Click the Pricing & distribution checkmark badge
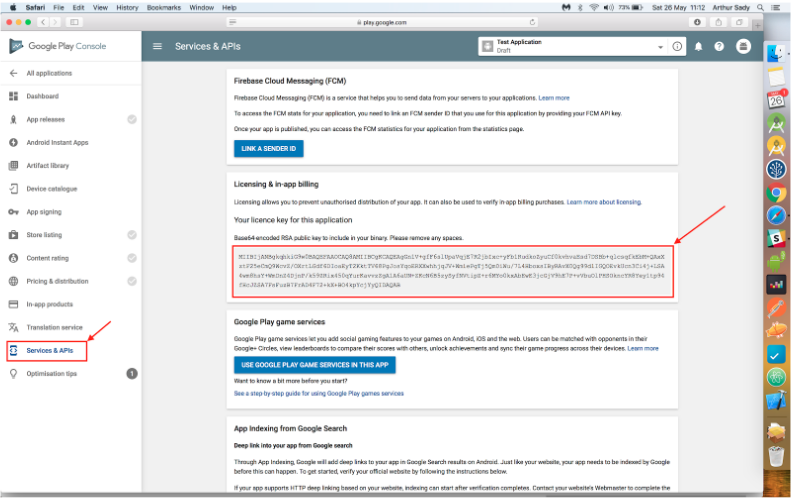This screenshot has height=498, width=792. (132, 281)
